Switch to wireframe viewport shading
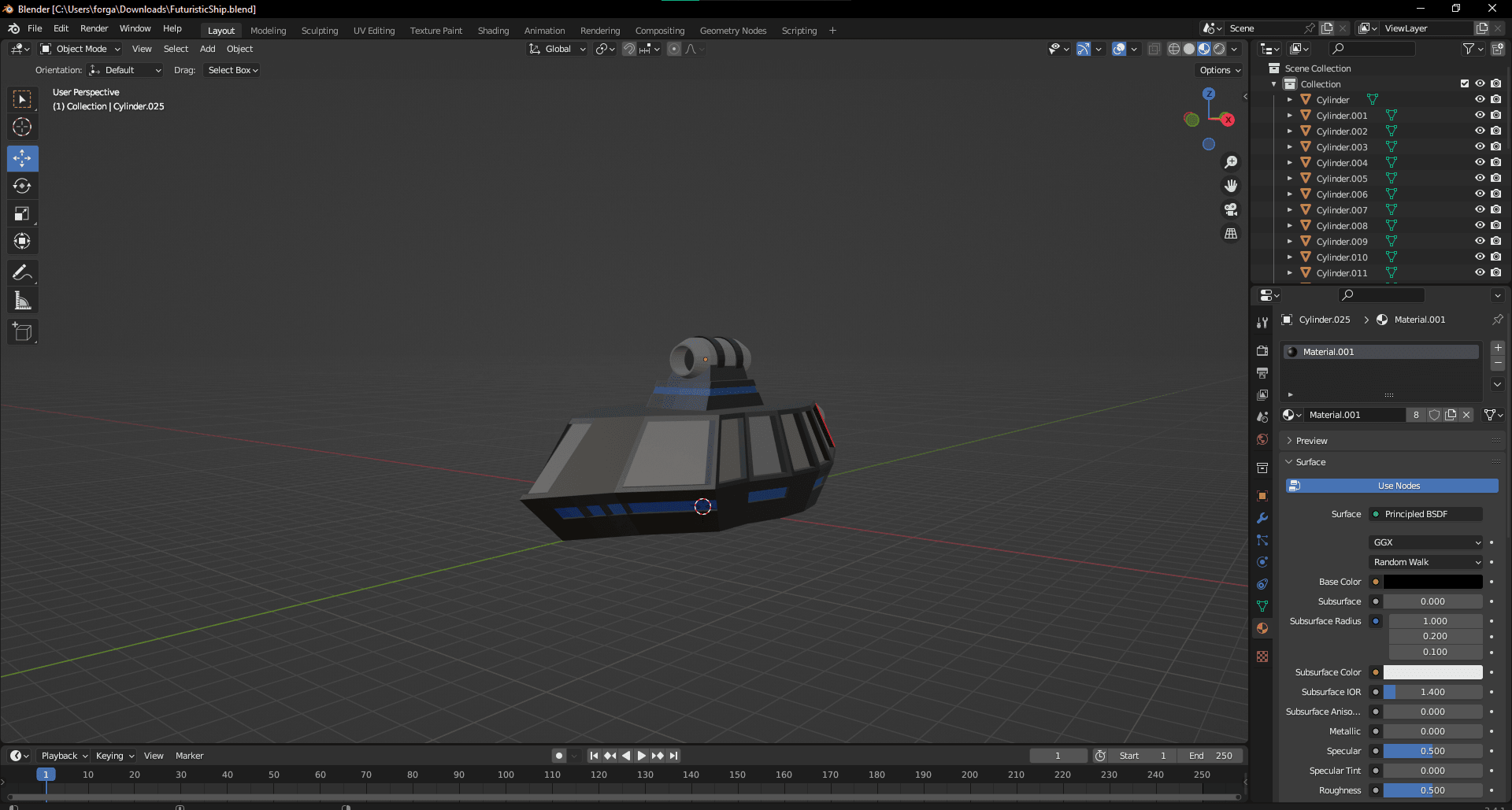 click(x=1174, y=49)
